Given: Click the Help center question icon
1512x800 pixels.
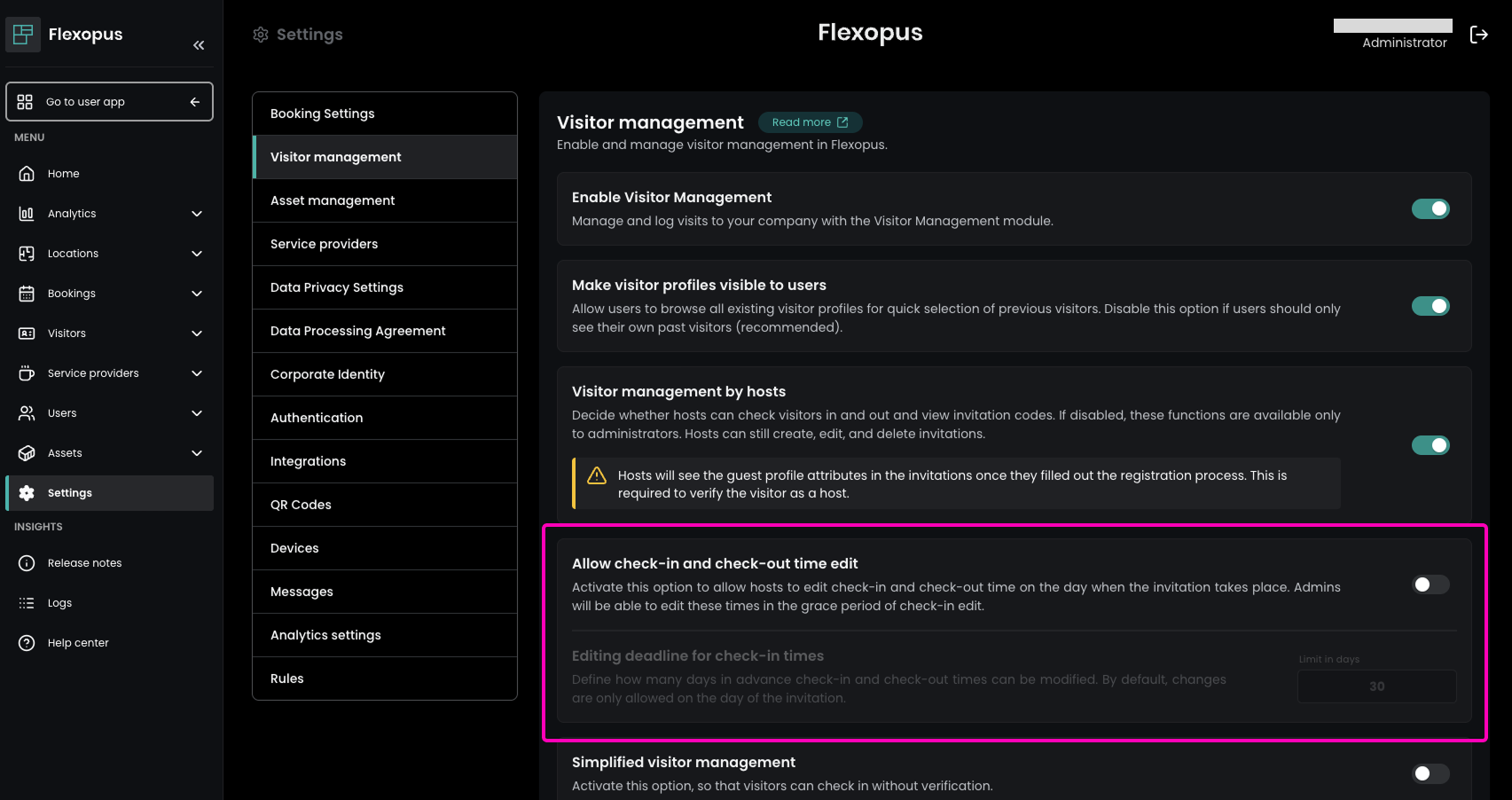Looking at the screenshot, I should (27, 643).
